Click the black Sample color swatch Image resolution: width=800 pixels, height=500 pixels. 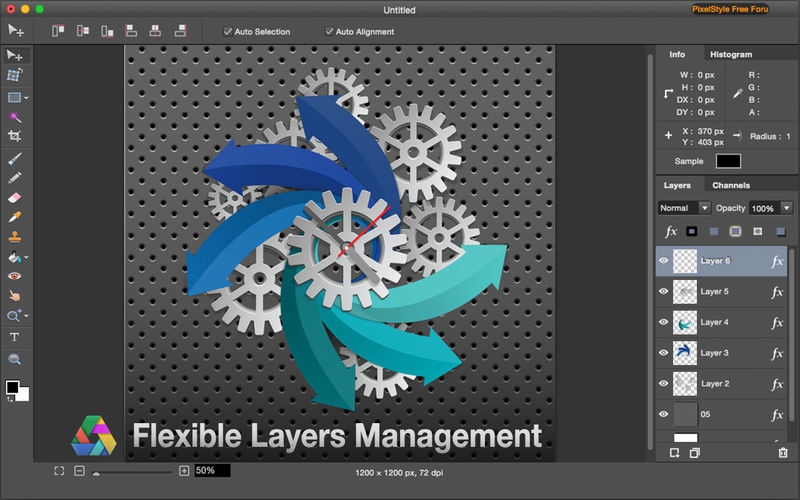(x=728, y=161)
